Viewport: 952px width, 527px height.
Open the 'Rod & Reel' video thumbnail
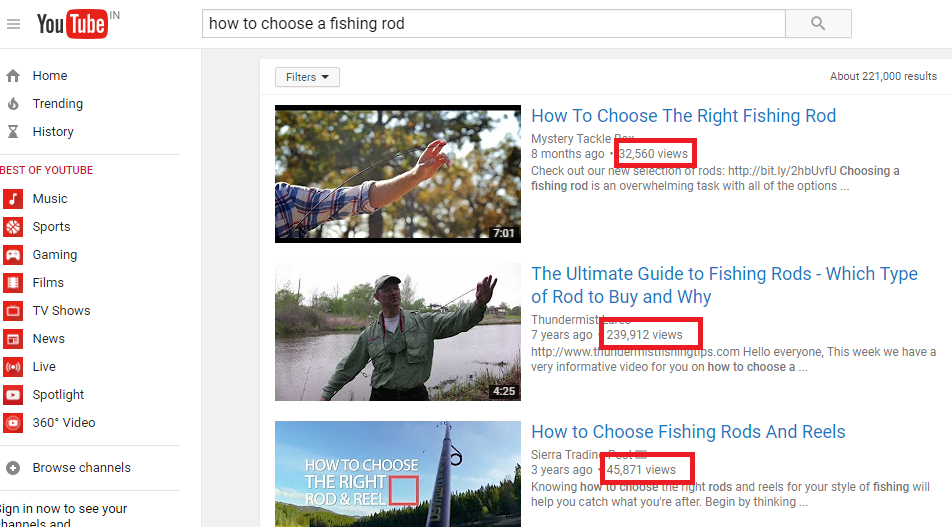coord(398,474)
